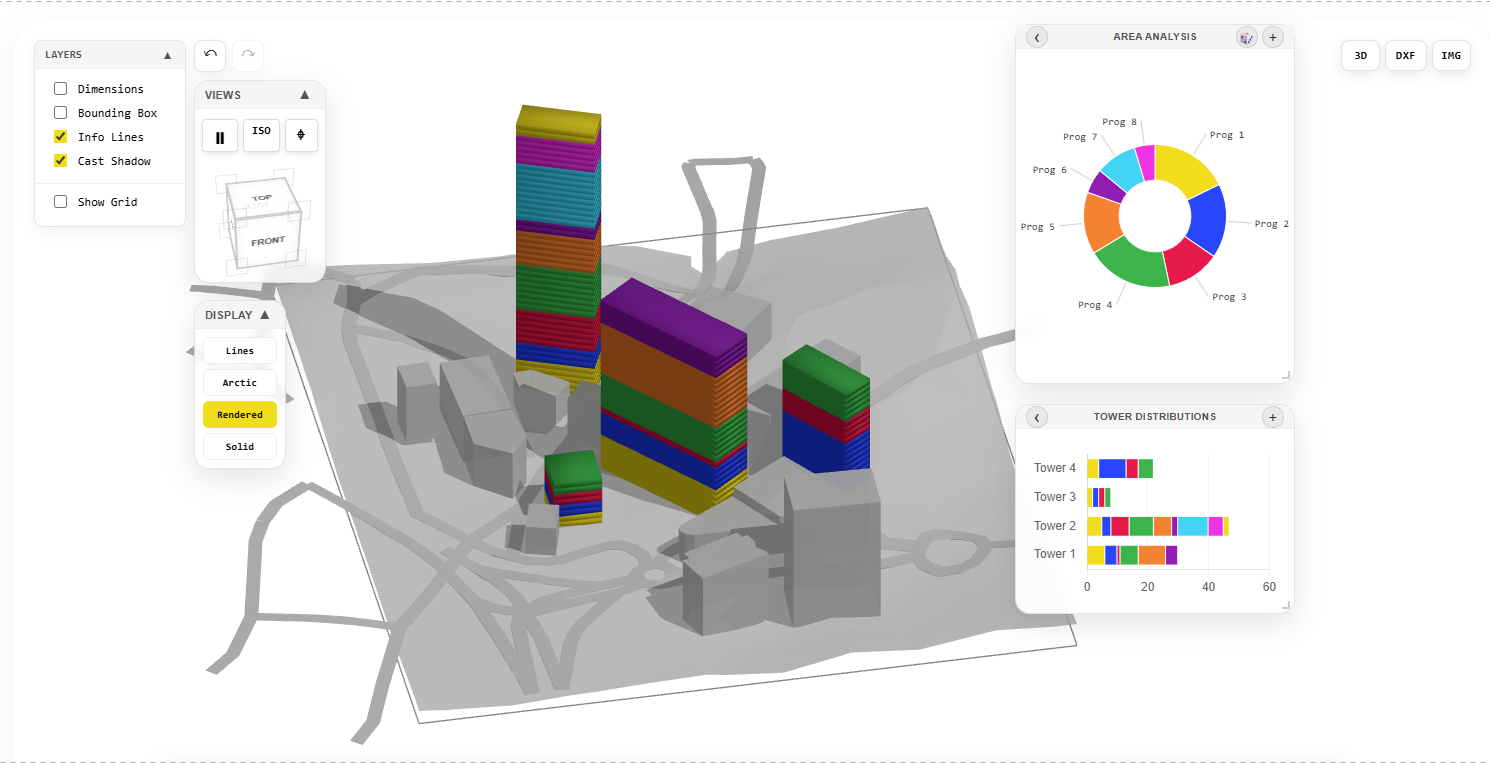The height and width of the screenshot is (763, 1490).
Task: Enable the Dimensions checkbox
Action: tap(61, 89)
